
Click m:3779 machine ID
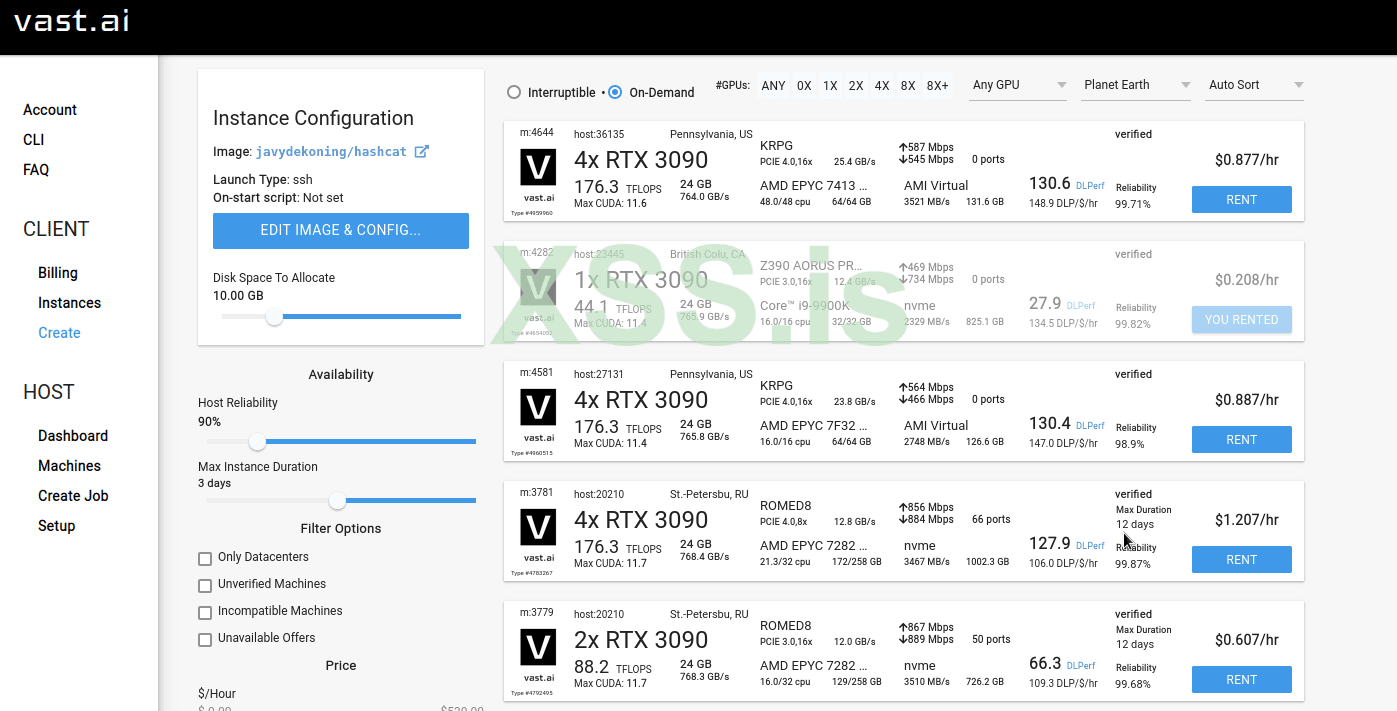tap(537, 613)
